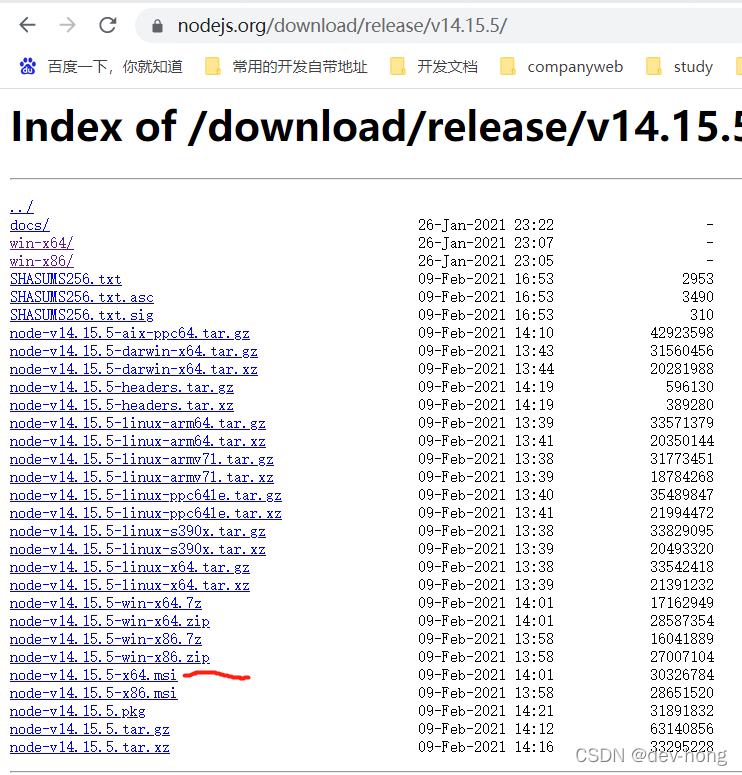Screen dimensions: 742x775
Task: Download node-v14.15.5.pkg package
Action: [x=78, y=711]
